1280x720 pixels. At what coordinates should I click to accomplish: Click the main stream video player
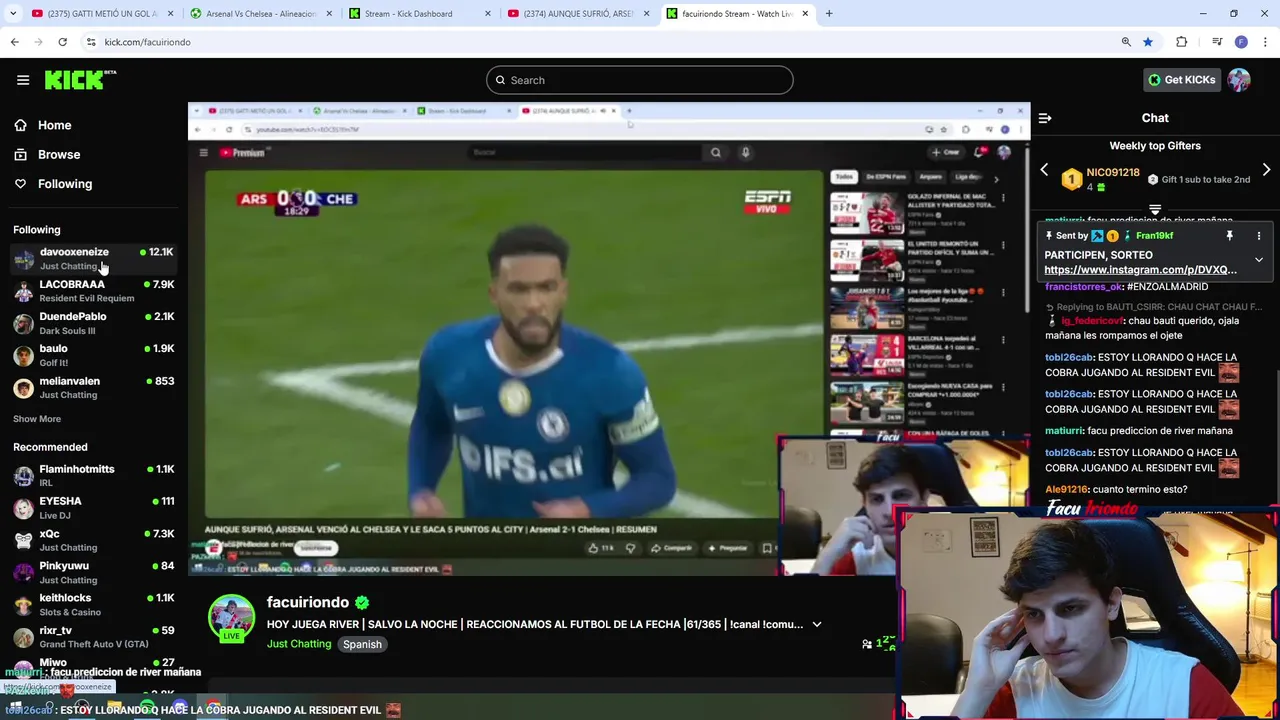(x=608, y=339)
